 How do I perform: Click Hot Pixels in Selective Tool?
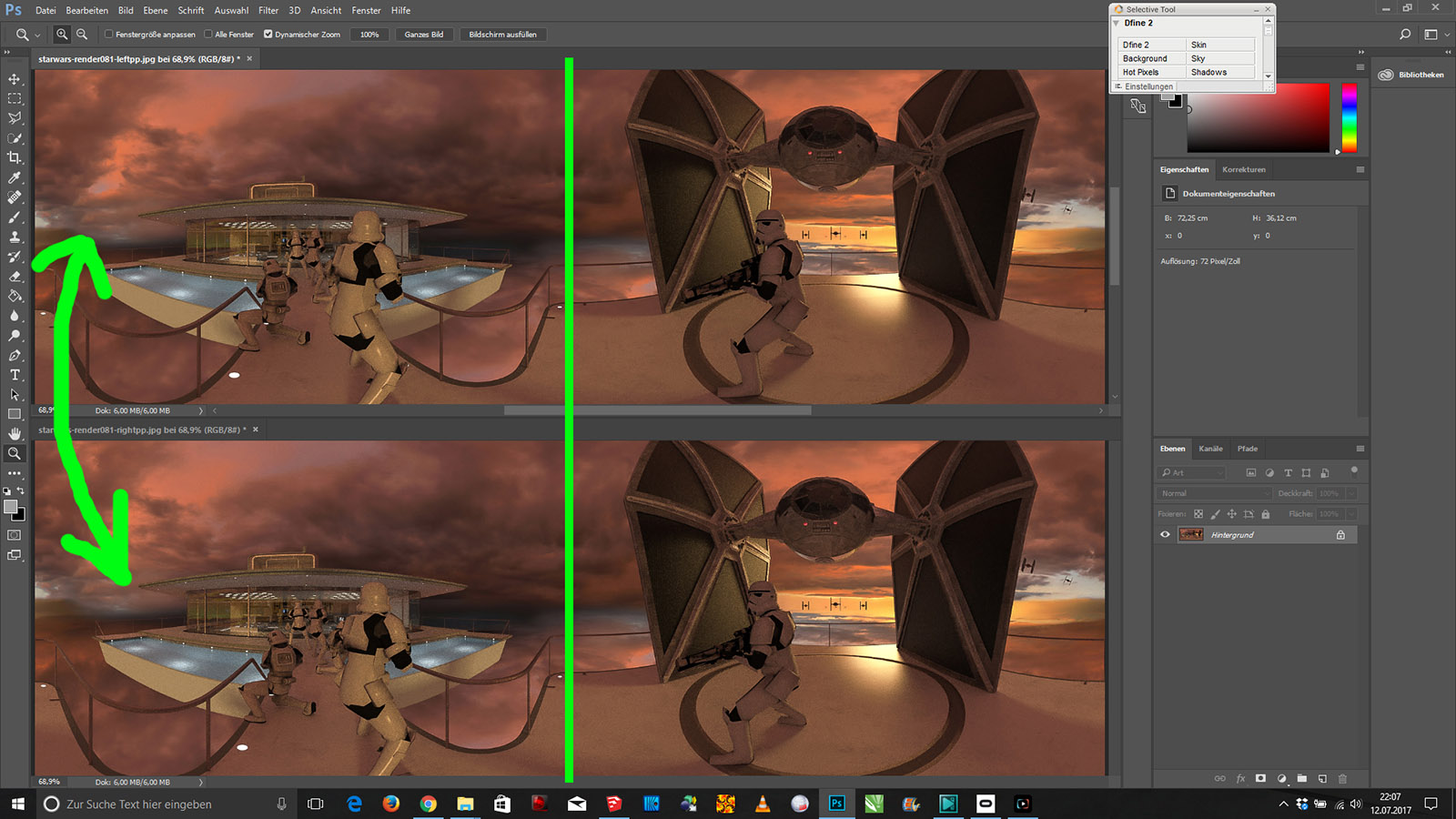coord(1152,72)
